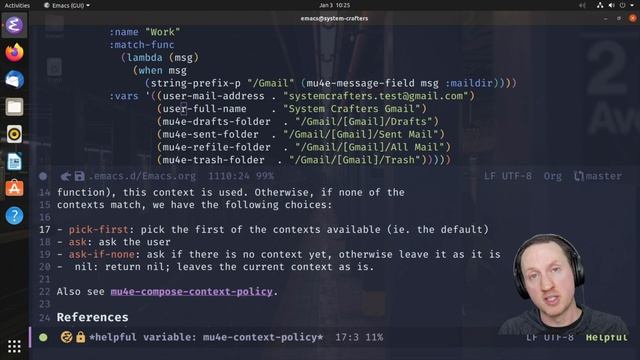Image resolution: width=640 pixels, height=360 pixels.
Task: Open the system menu dropdown arrow
Action: pos(632,5)
